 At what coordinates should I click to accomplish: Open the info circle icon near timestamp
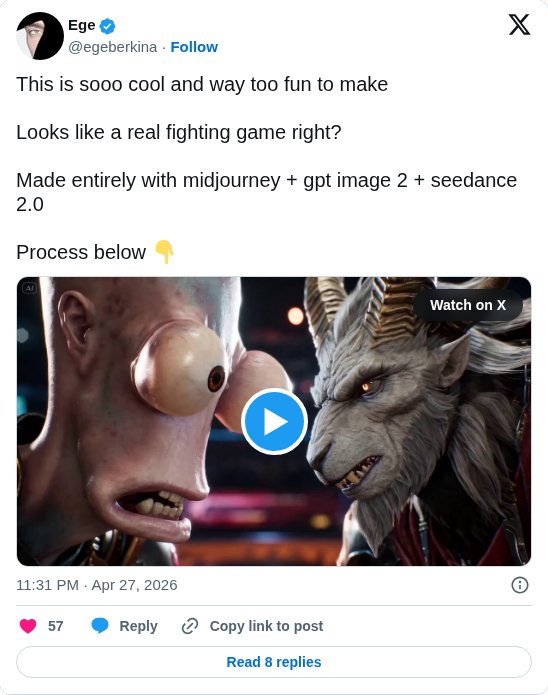point(520,585)
